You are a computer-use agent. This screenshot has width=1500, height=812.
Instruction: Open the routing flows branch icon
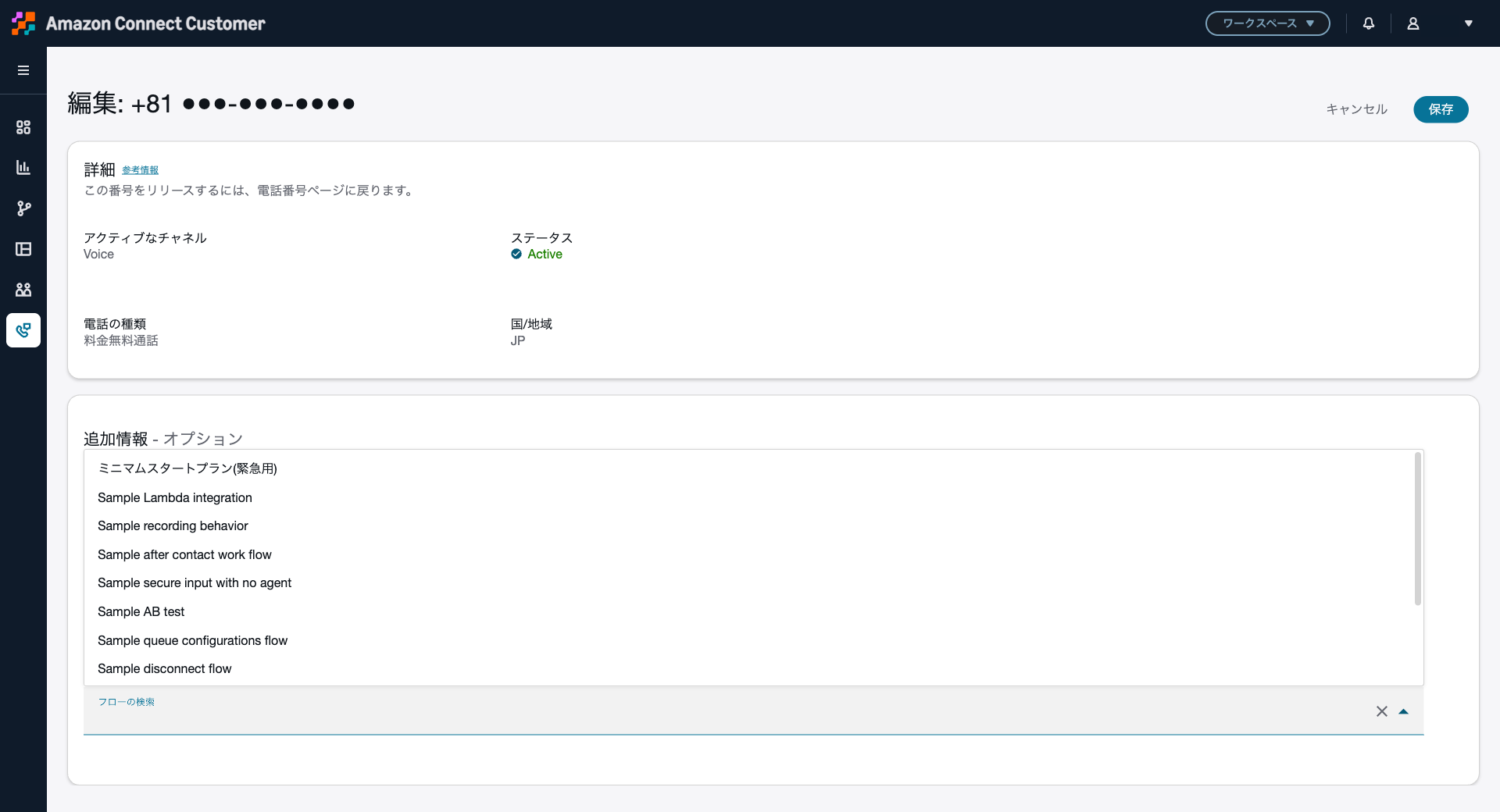(23, 208)
